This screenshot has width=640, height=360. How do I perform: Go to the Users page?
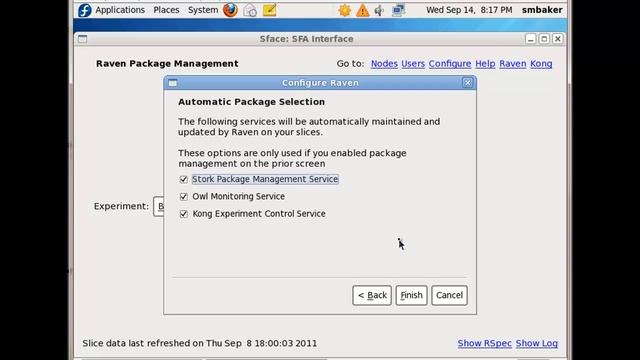coord(413,64)
